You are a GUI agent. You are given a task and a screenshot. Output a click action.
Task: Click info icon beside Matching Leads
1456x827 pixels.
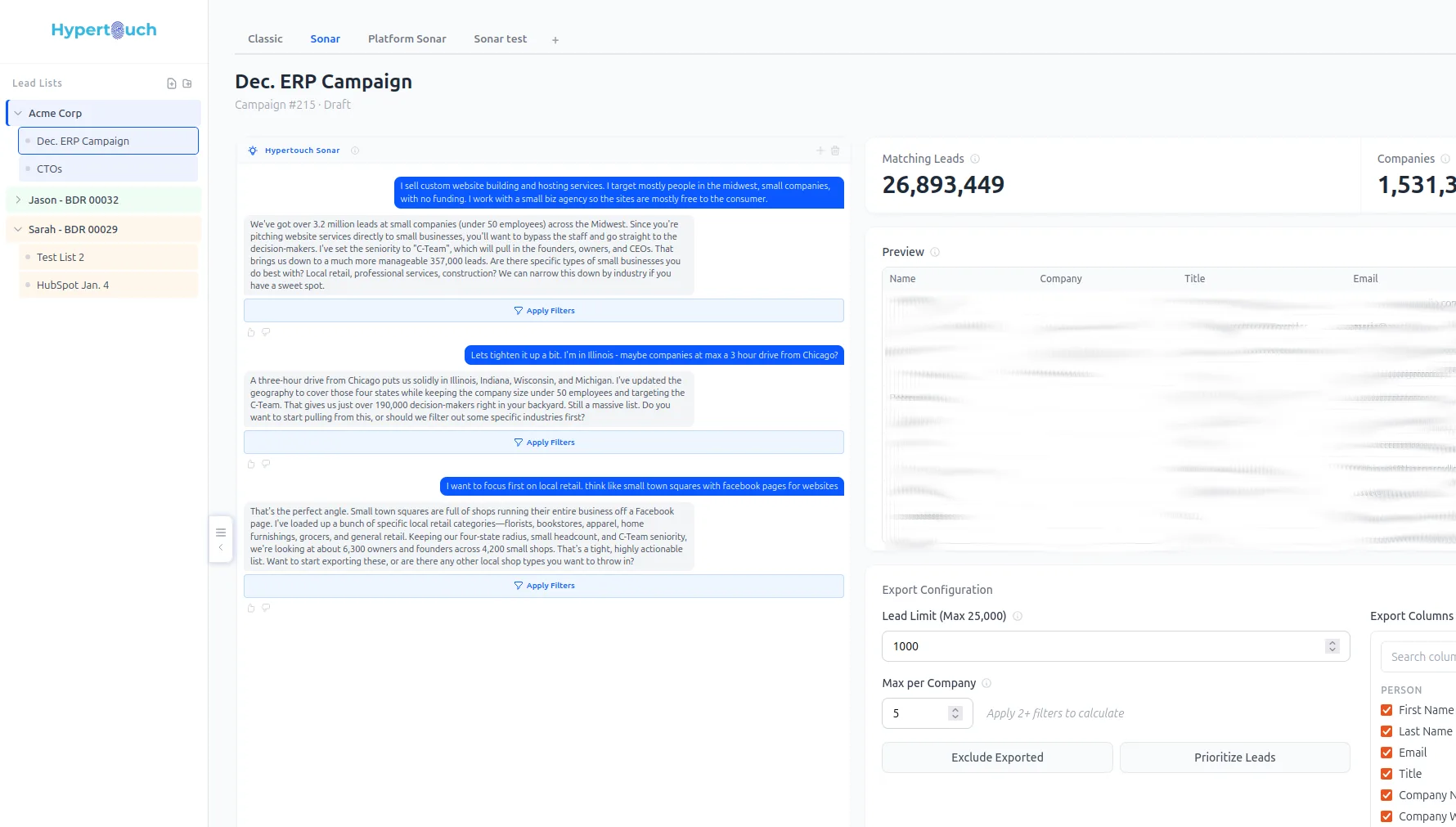(x=975, y=159)
